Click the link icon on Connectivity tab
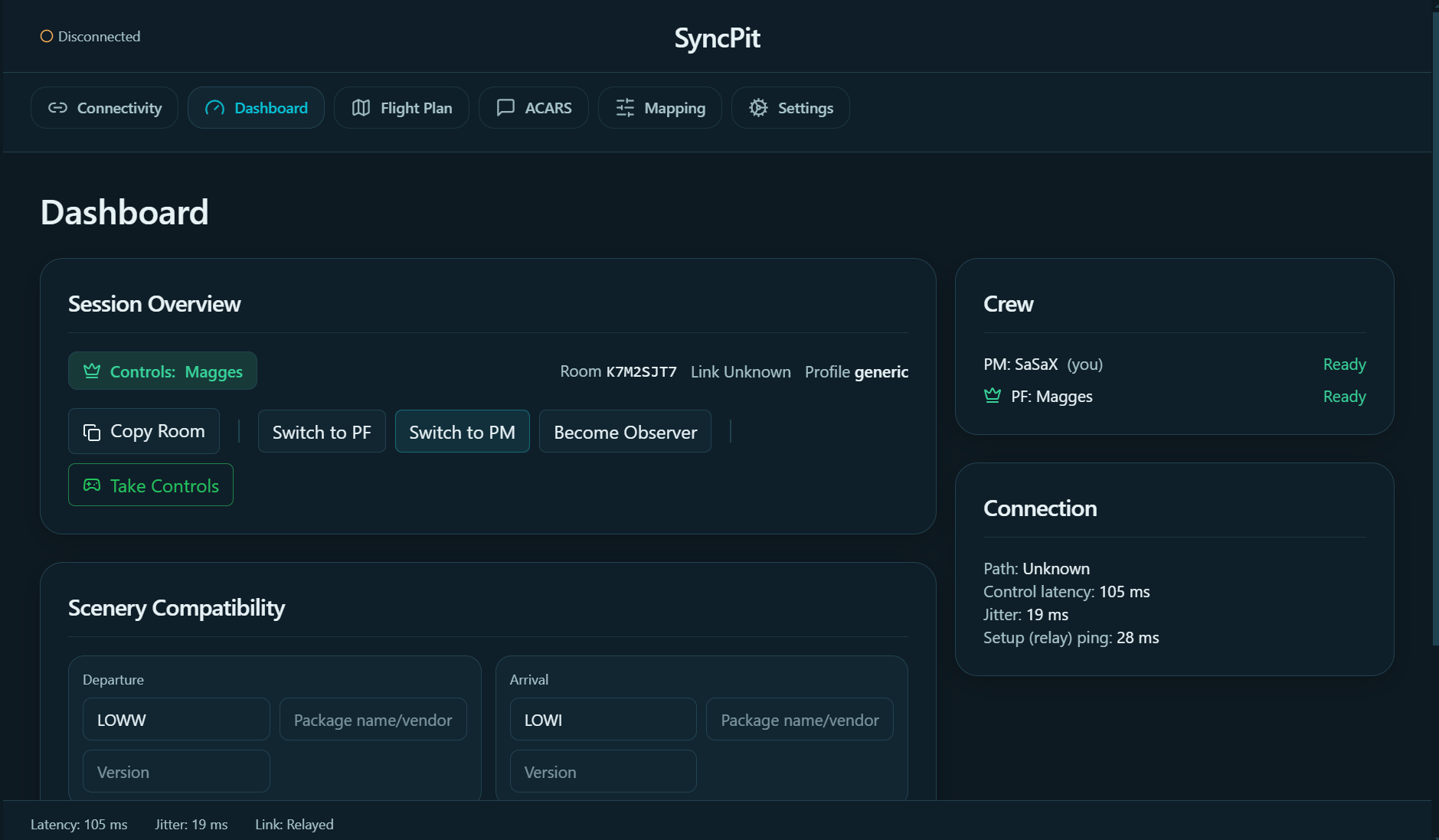The image size is (1439, 840). (x=57, y=108)
